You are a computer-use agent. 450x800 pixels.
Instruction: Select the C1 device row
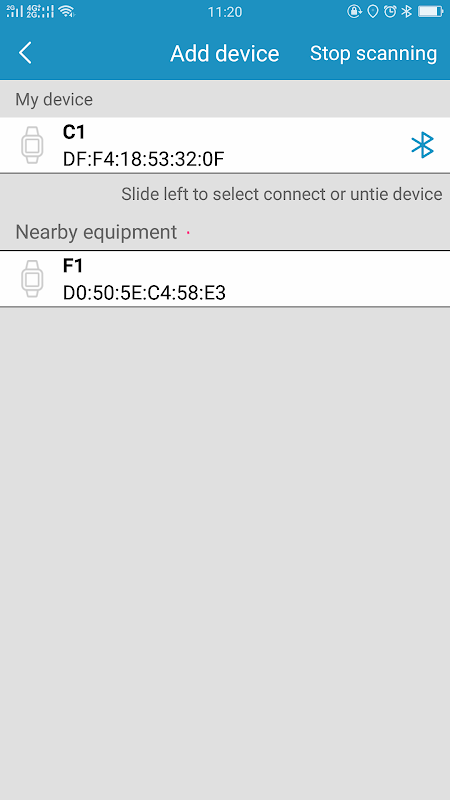[225, 145]
